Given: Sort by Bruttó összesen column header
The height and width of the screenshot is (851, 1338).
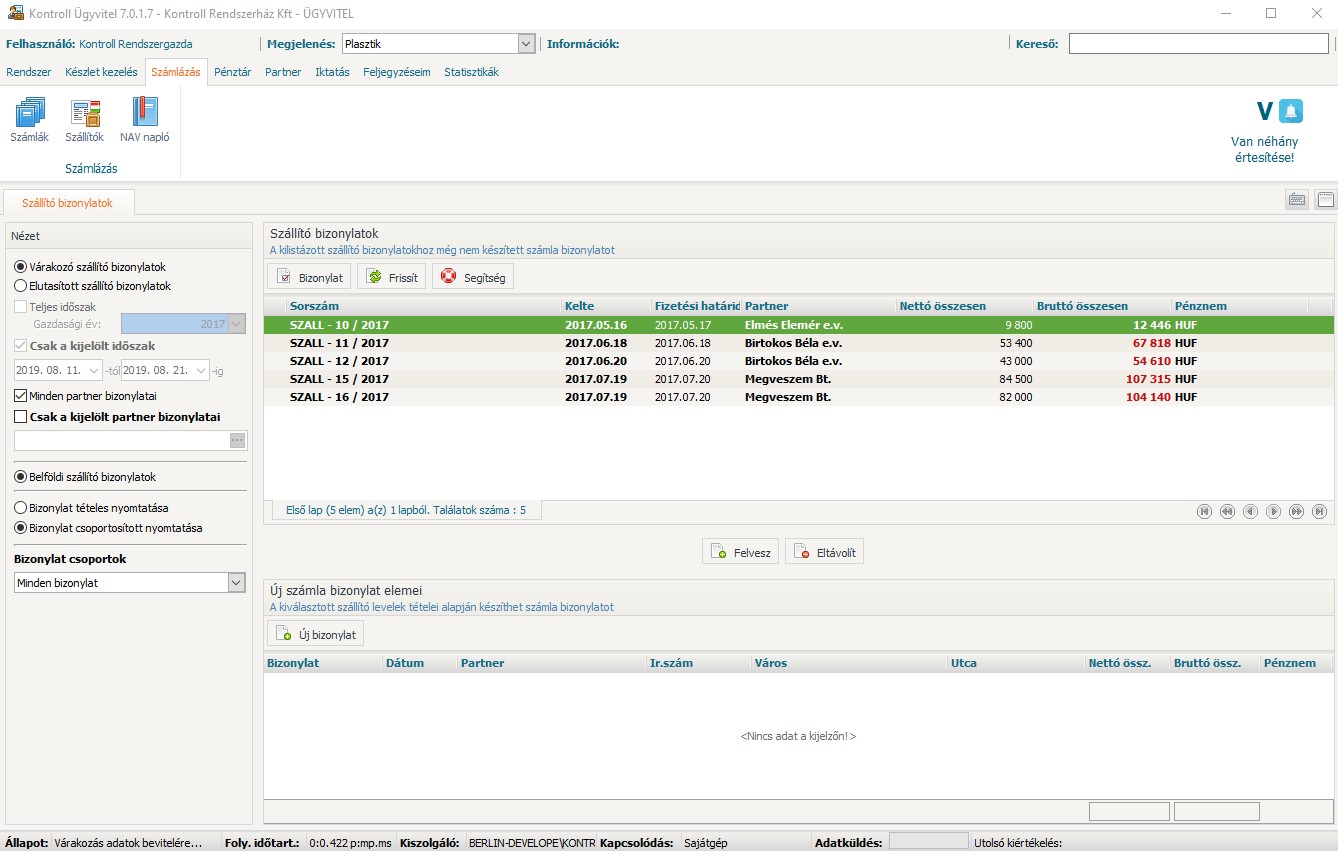Looking at the screenshot, I should [1103, 306].
